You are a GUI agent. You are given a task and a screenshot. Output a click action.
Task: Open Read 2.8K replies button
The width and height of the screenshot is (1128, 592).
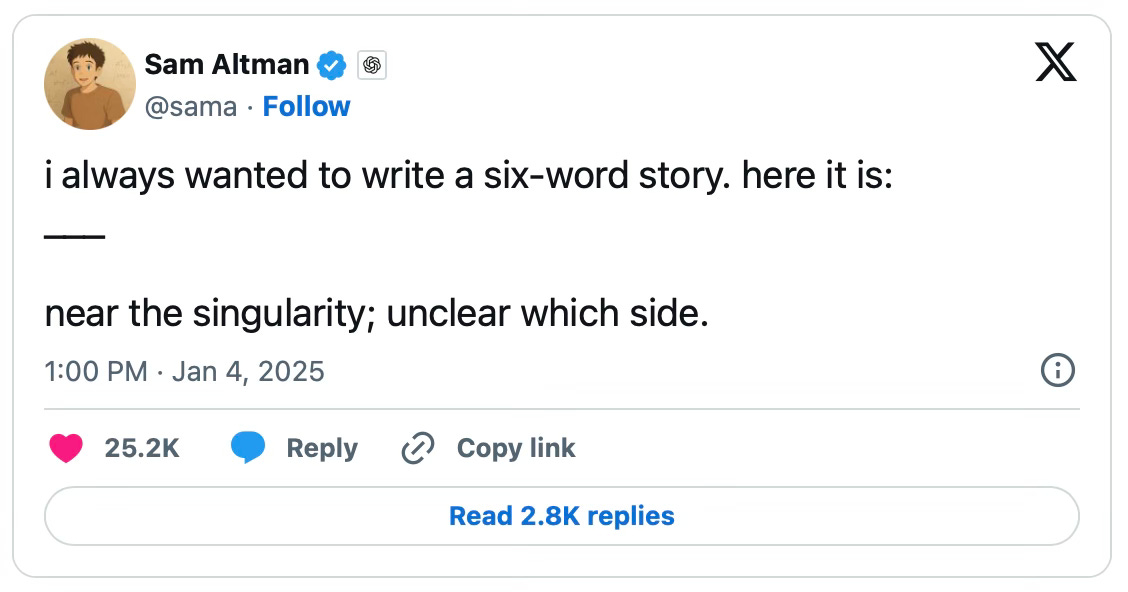point(562,516)
